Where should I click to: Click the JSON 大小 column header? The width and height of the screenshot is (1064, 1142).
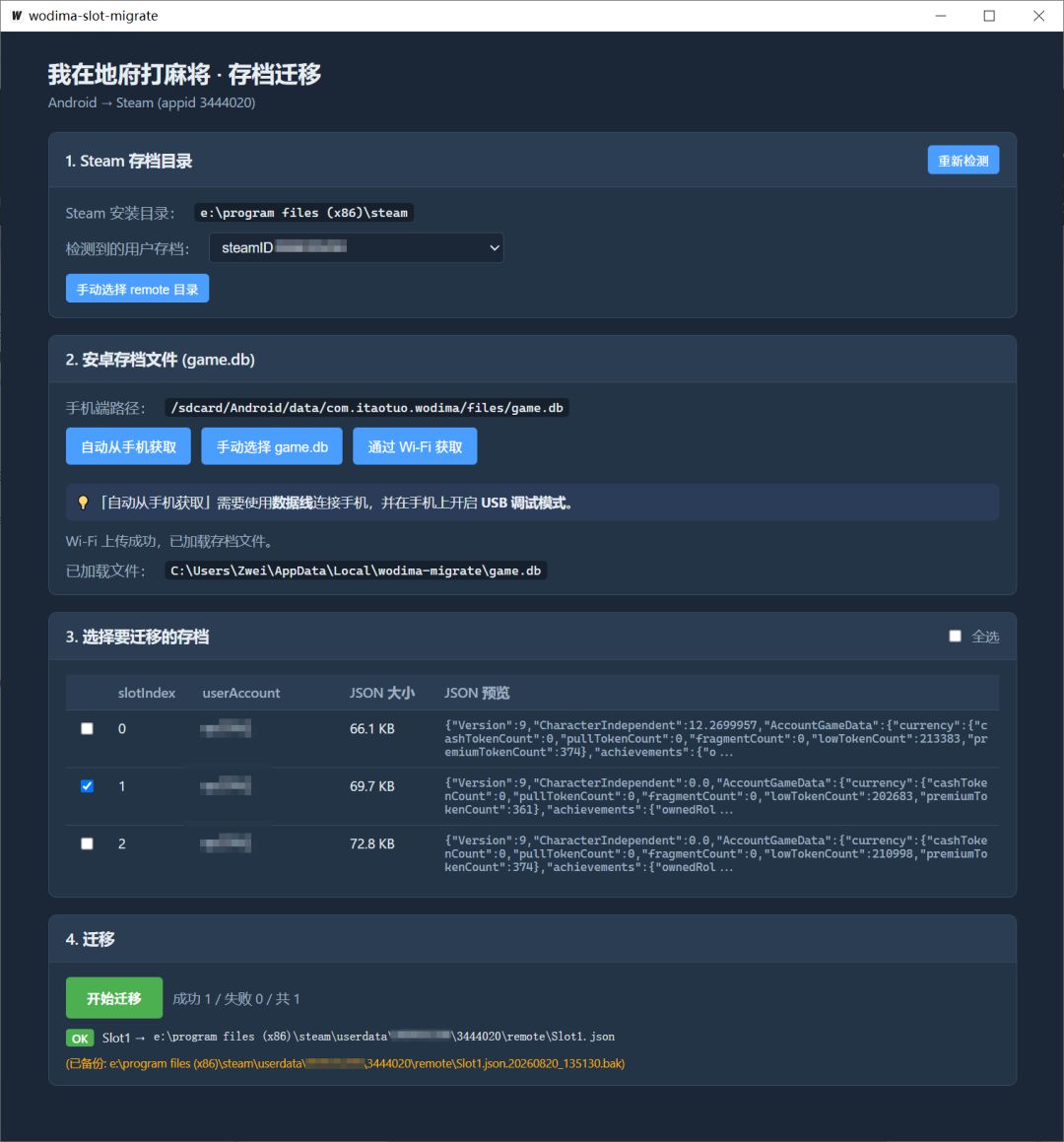[381, 693]
